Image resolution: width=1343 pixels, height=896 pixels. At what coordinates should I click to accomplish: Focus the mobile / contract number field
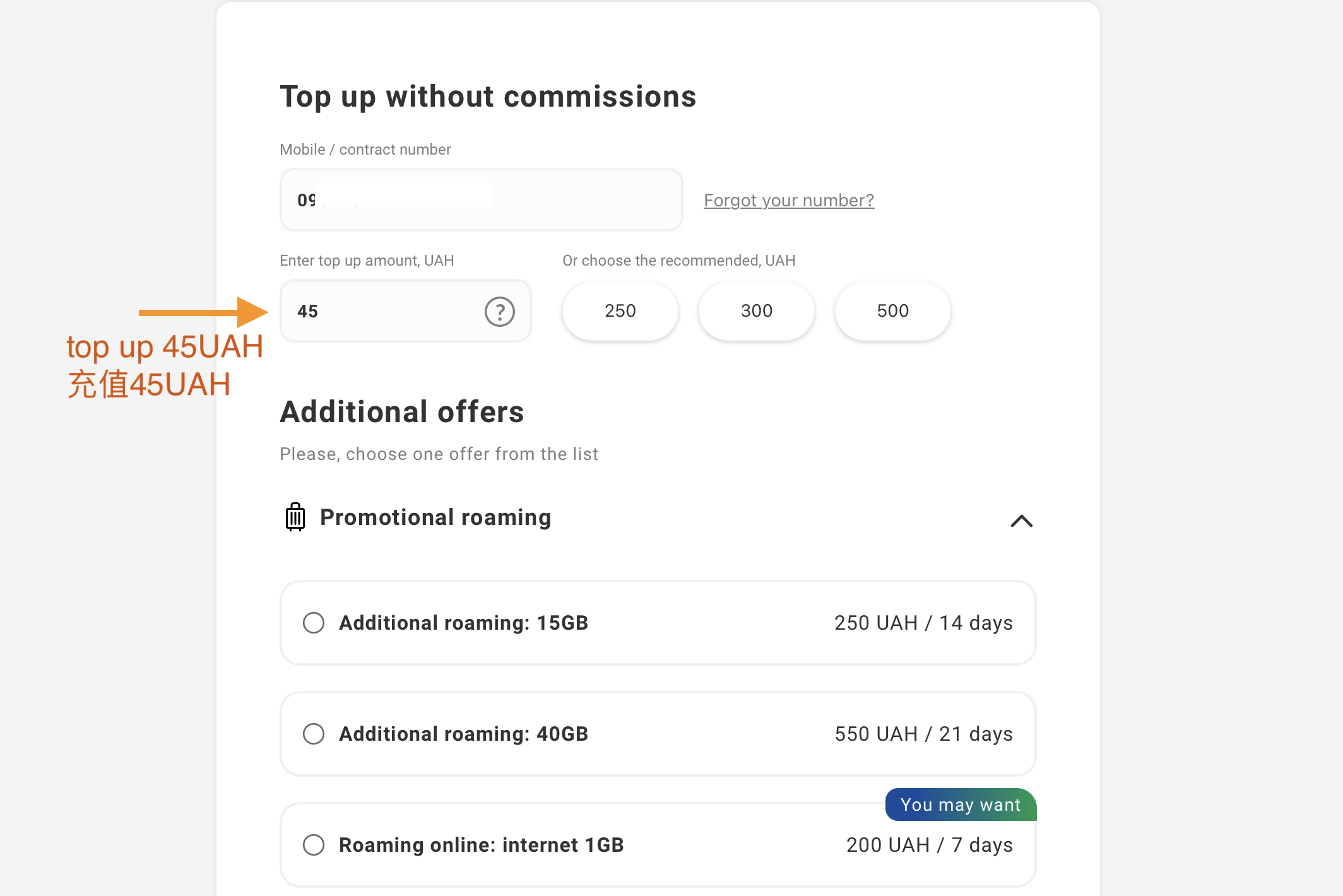481,200
